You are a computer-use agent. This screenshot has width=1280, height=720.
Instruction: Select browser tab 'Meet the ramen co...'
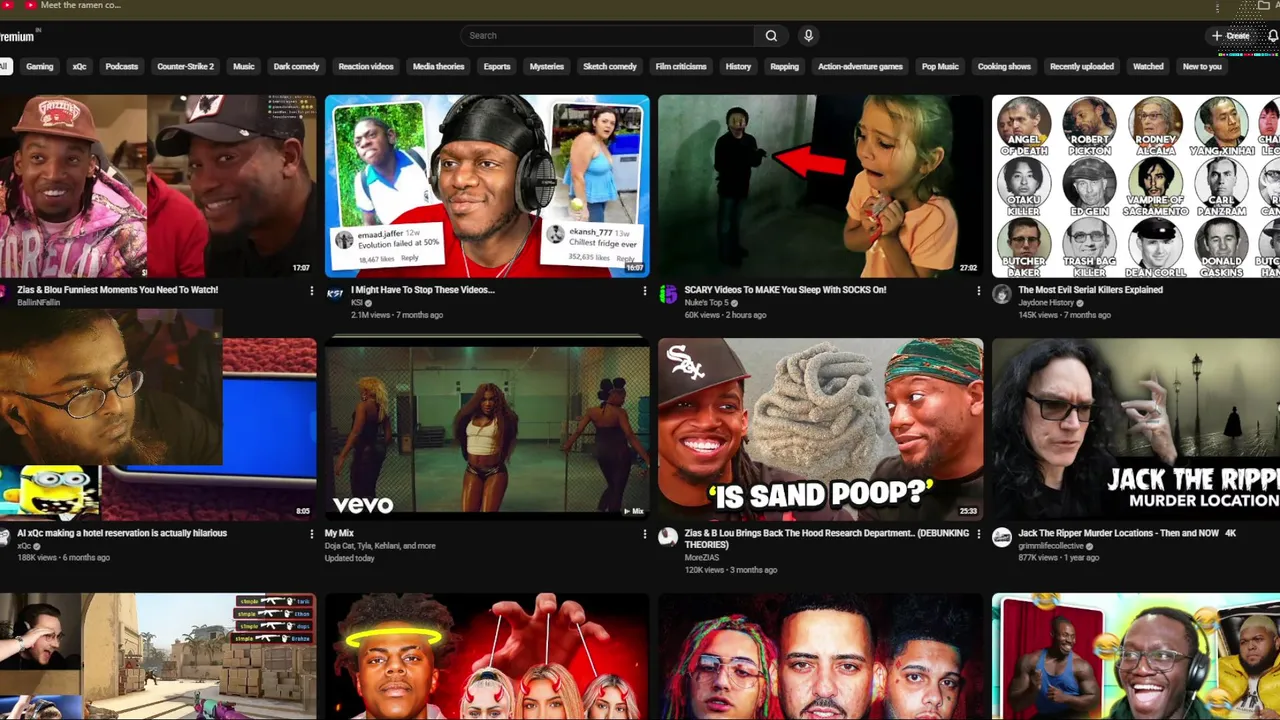pyautogui.click(x=72, y=6)
